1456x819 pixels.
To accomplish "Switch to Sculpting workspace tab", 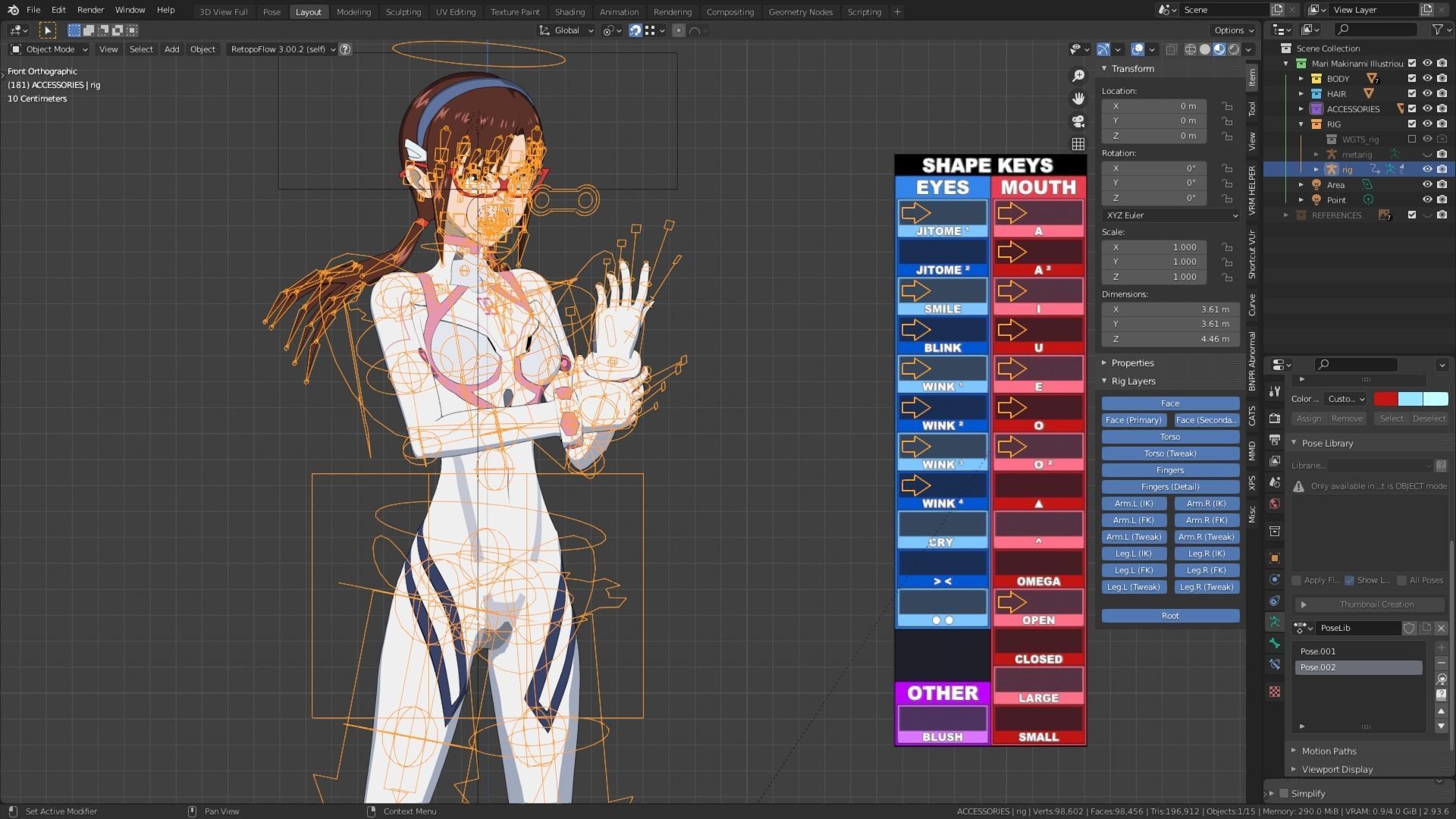I will [403, 12].
